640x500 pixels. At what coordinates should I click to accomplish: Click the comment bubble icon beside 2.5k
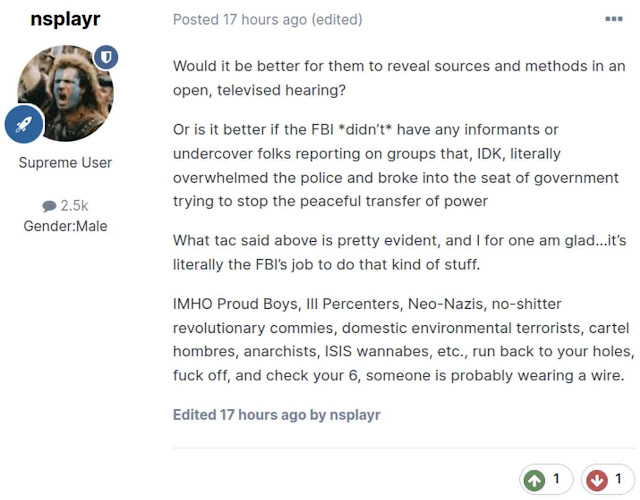tap(48, 205)
